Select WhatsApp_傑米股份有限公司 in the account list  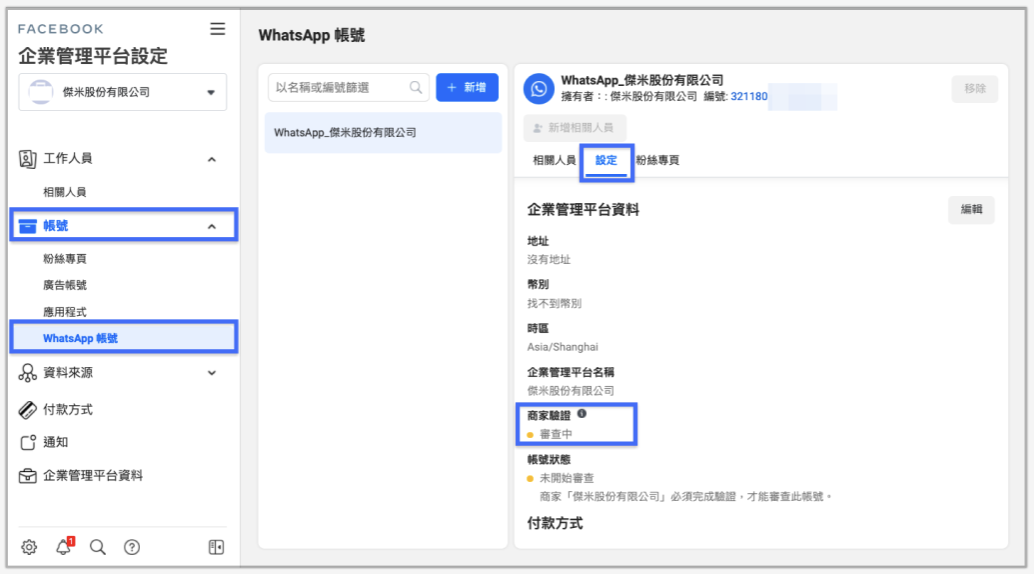click(383, 133)
